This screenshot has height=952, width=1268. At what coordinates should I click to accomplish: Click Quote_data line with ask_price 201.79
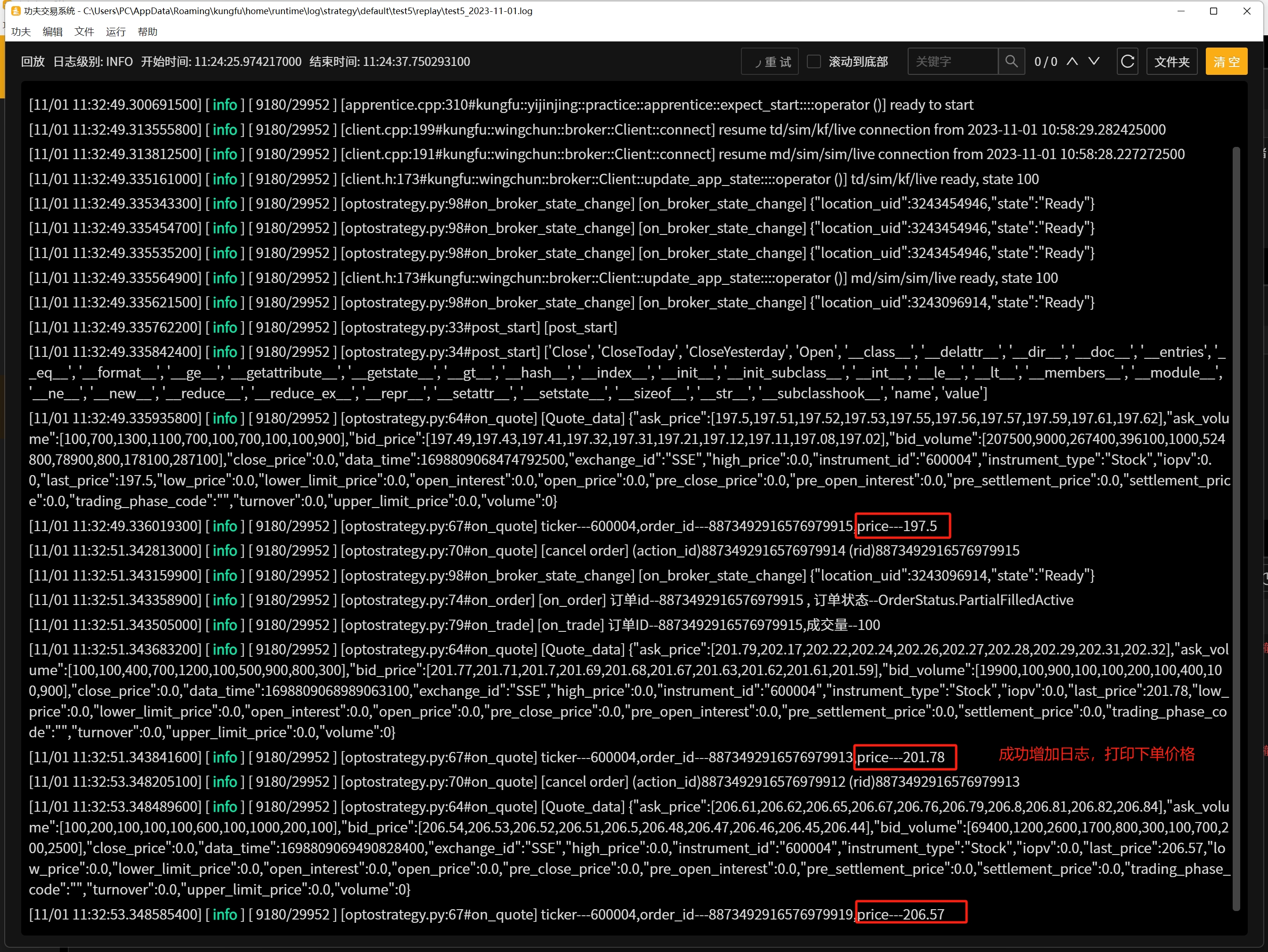tap(629, 691)
